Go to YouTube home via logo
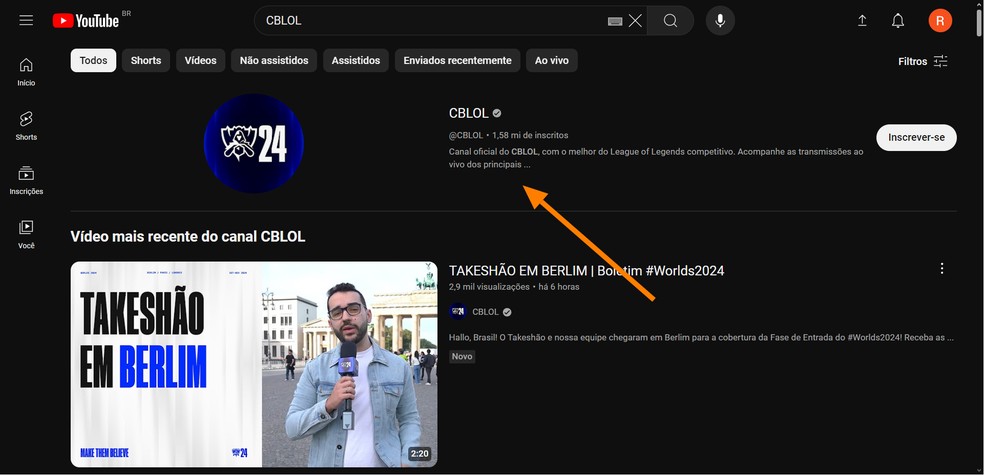Viewport: 984px width, 475px height. pos(86,21)
